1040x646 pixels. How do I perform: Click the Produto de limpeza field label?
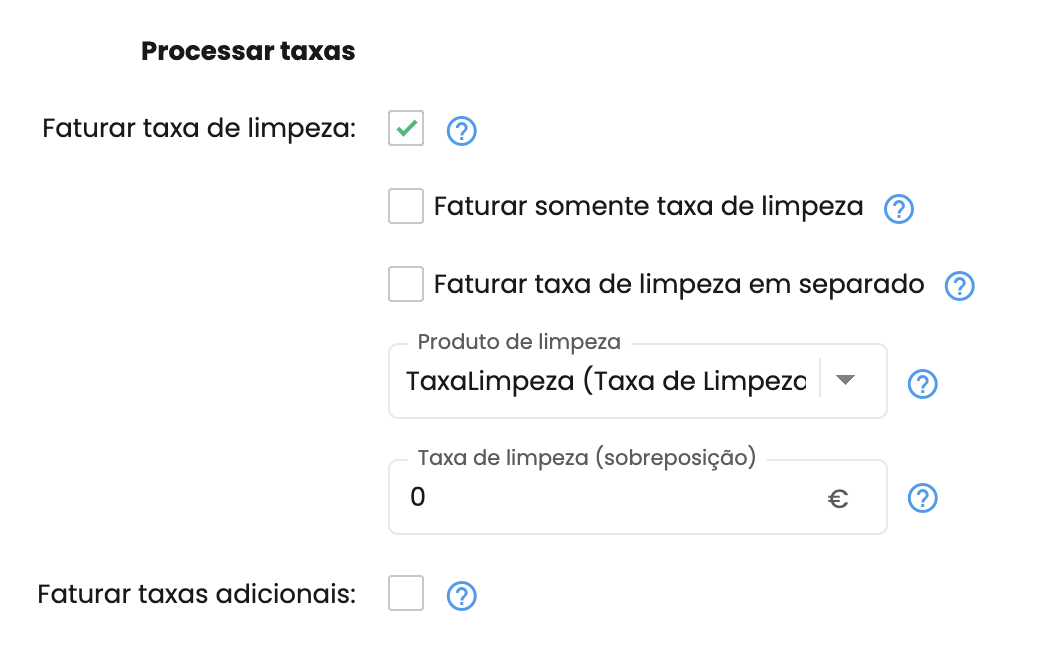coord(519,342)
